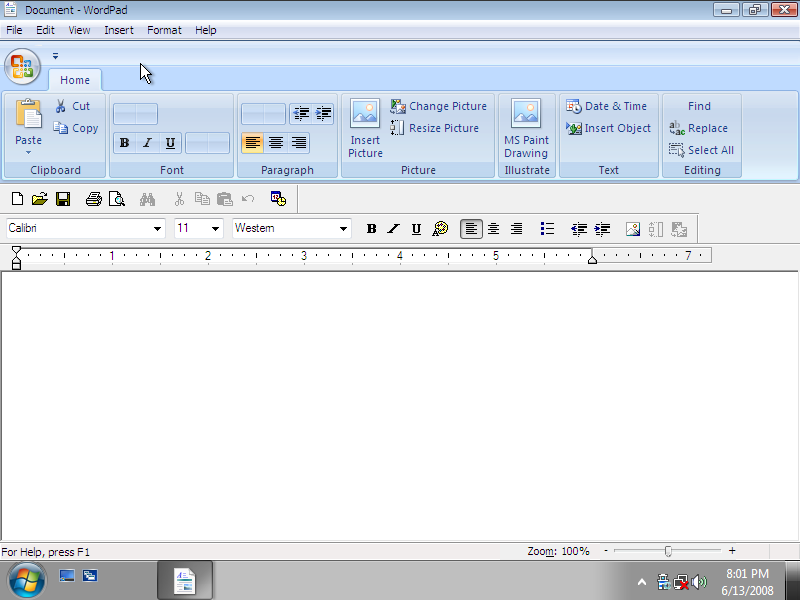This screenshot has width=800, height=600.
Task: Click the Windows Start orb
Action: click(26, 581)
